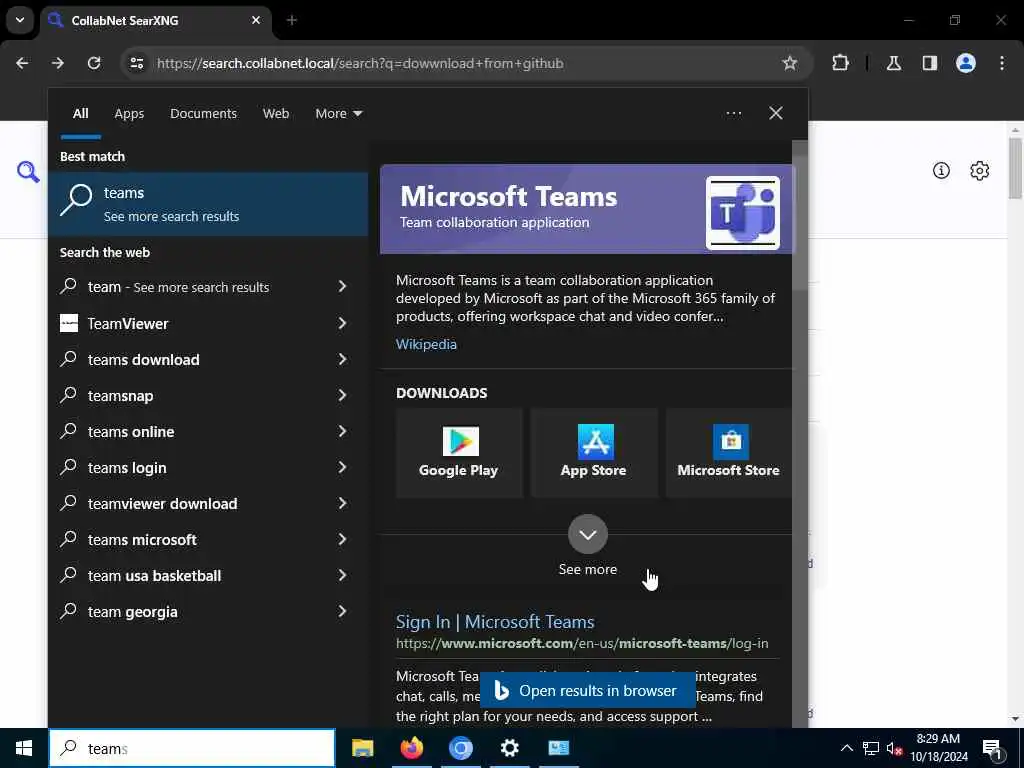Image resolution: width=1024 pixels, height=768 pixels.
Task: View site information in address bar
Action: click(136, 63)
